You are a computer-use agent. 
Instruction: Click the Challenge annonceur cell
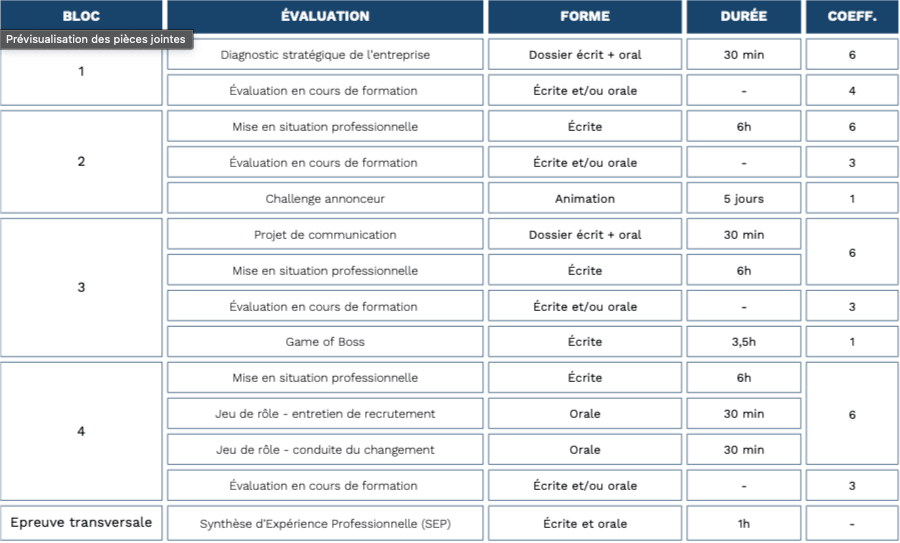pos(325,199)
